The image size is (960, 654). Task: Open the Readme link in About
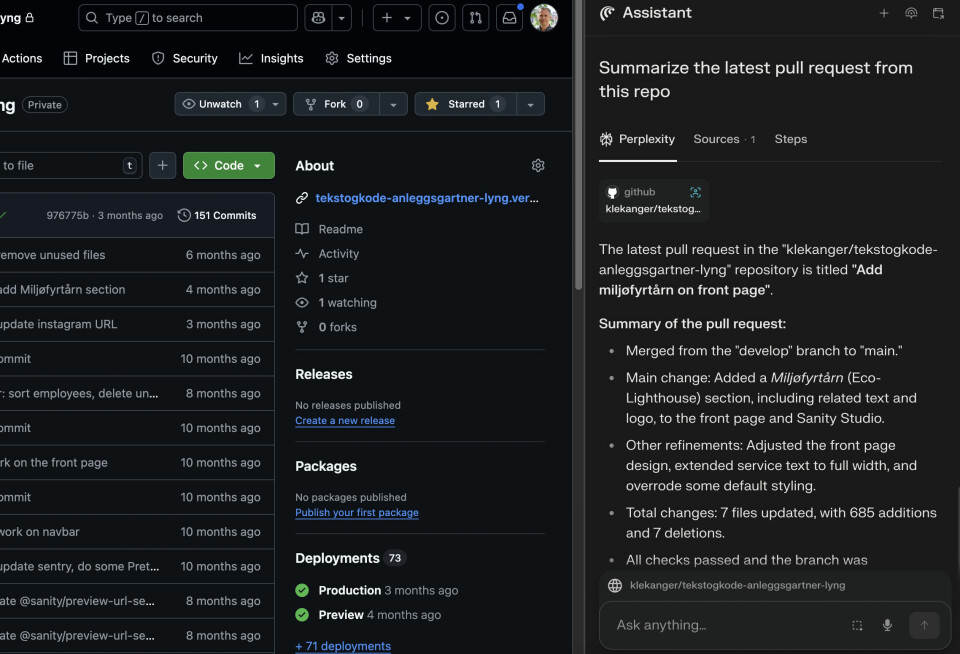point(340,229)
